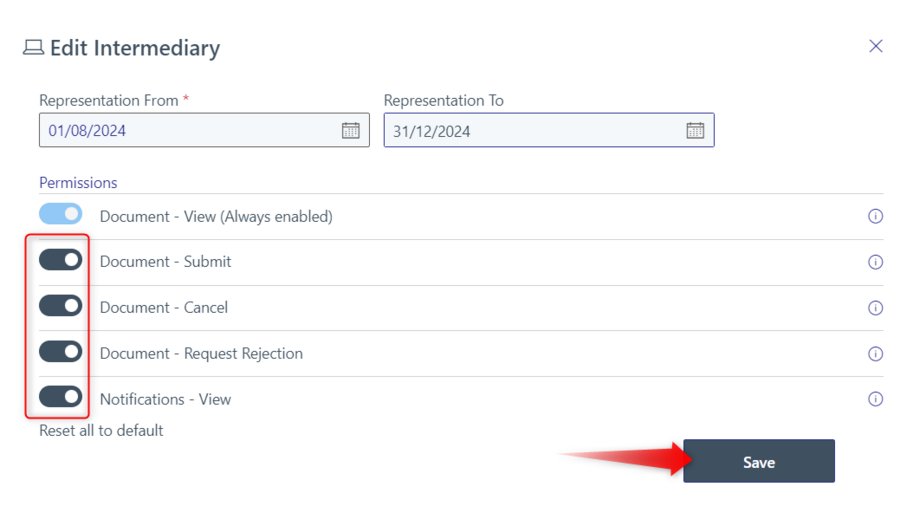
Task: Toggle the Document - Cancel permission switch
Action: 61,306
